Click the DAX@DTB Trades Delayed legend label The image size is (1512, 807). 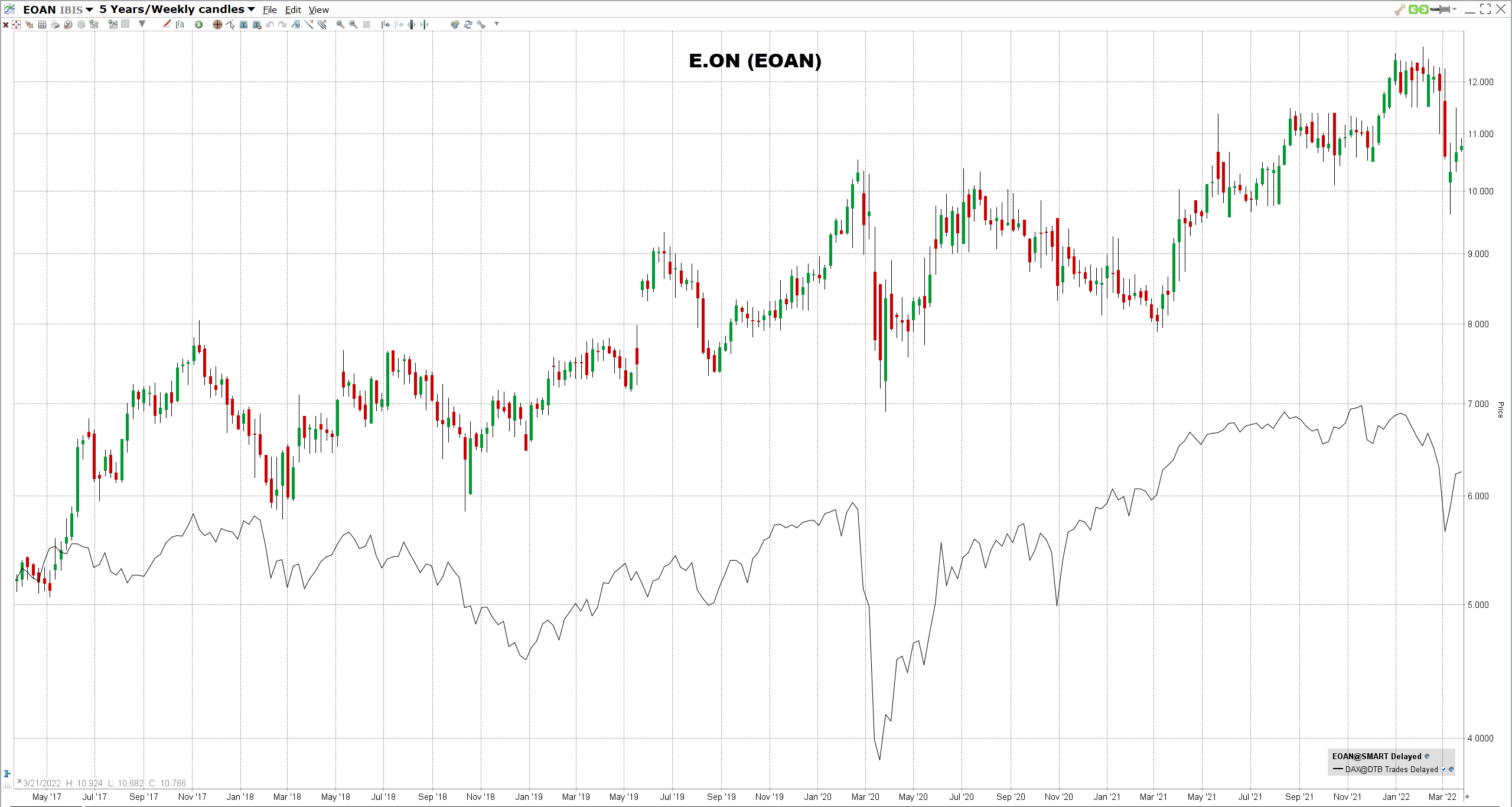[x=1392, y=769]
